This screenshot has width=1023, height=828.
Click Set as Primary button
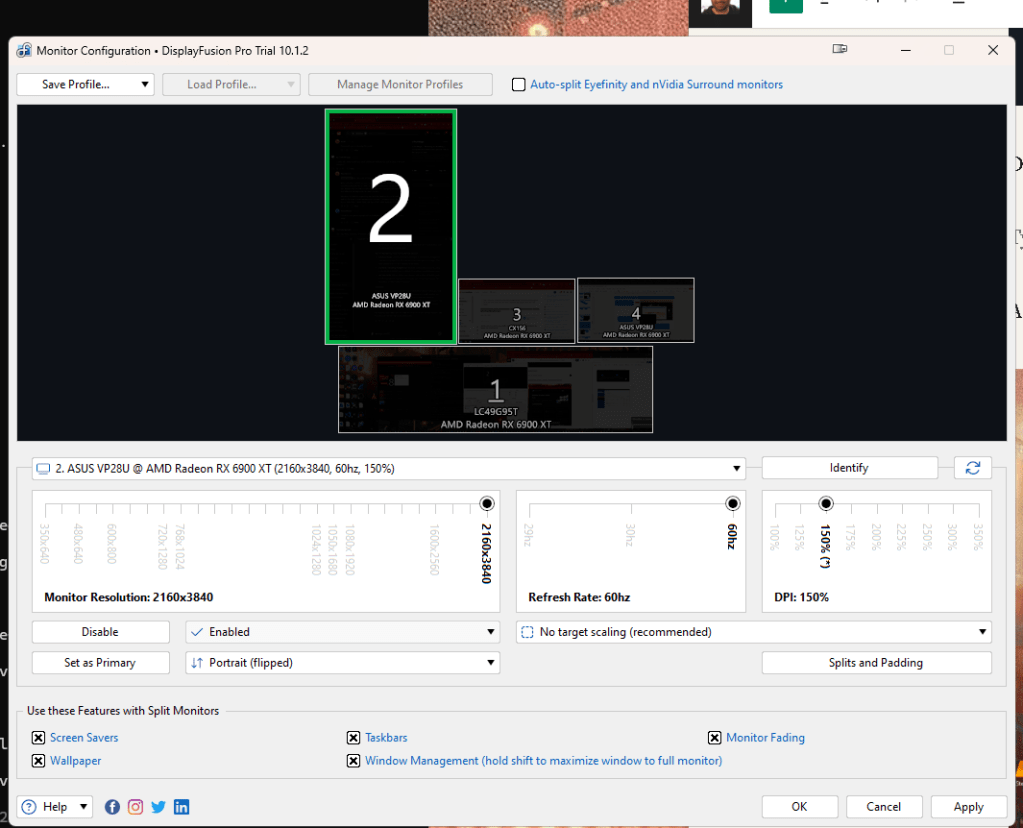[x=100, y=663]
